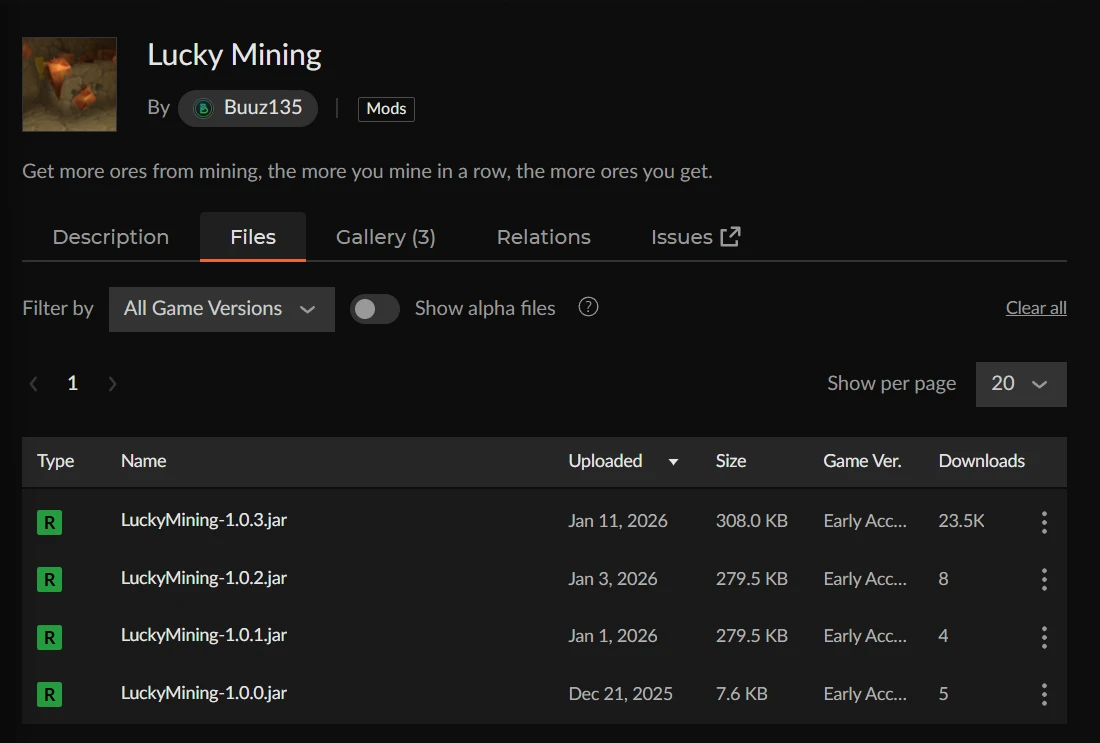
Task: Click the Mods category tag
Action: click(386, 109)
